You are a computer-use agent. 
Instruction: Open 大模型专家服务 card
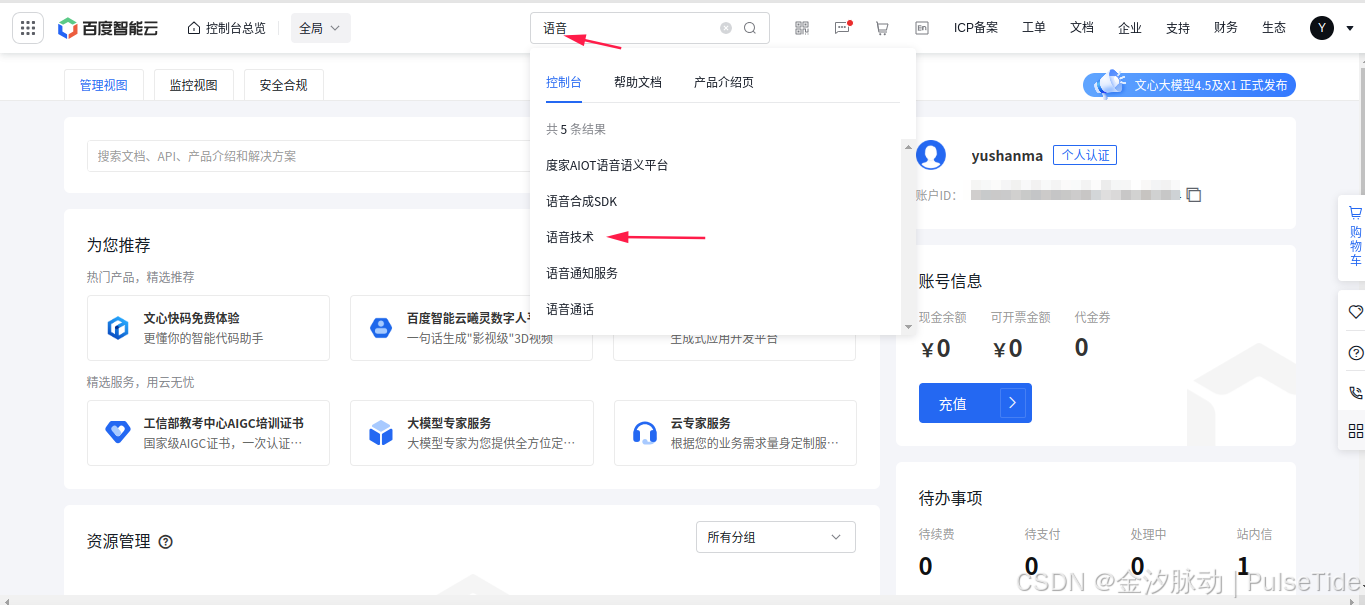472,433
